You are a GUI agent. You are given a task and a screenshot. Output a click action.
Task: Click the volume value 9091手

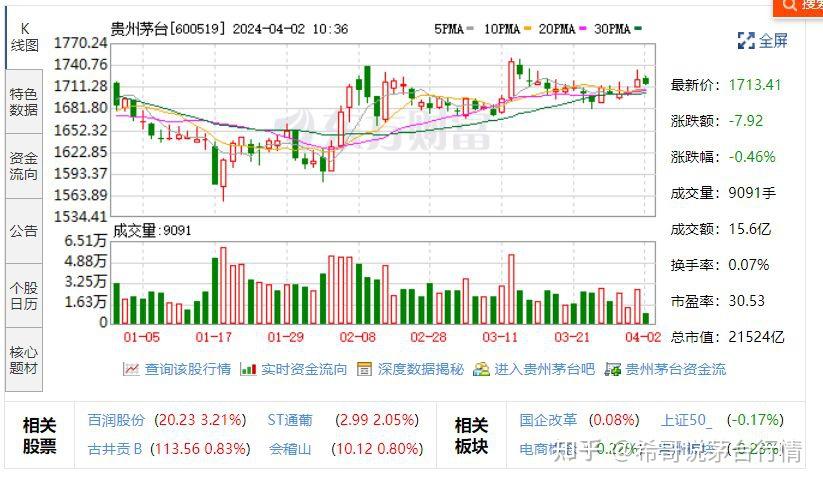tap(752, 193)
